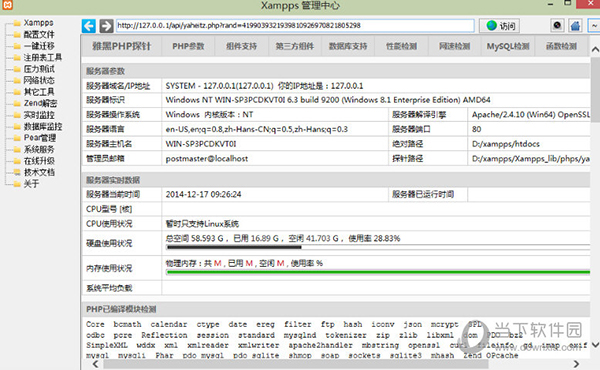Open the Xampps folder in tree
The height and width of the screenshot is (370, 600).
38,23
